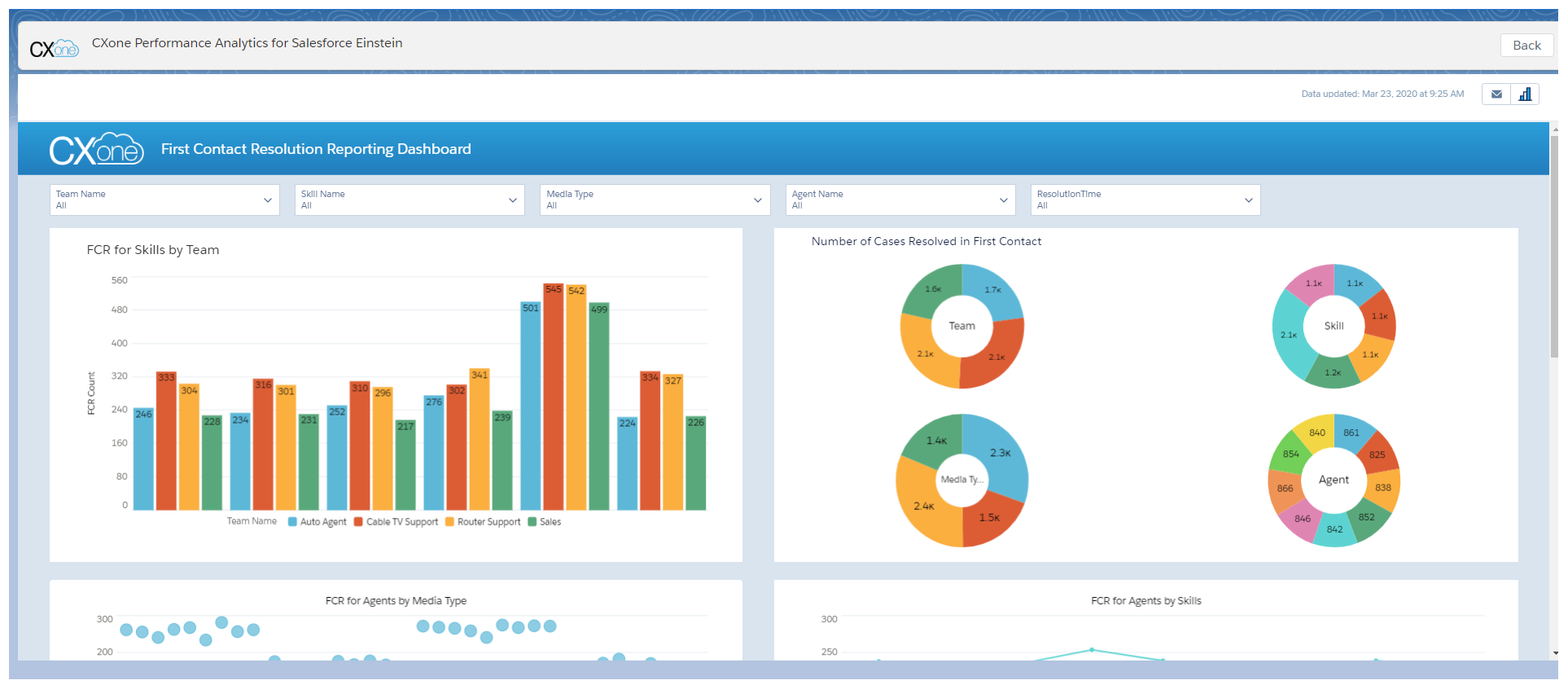Click the Team donut chart center

961,326
